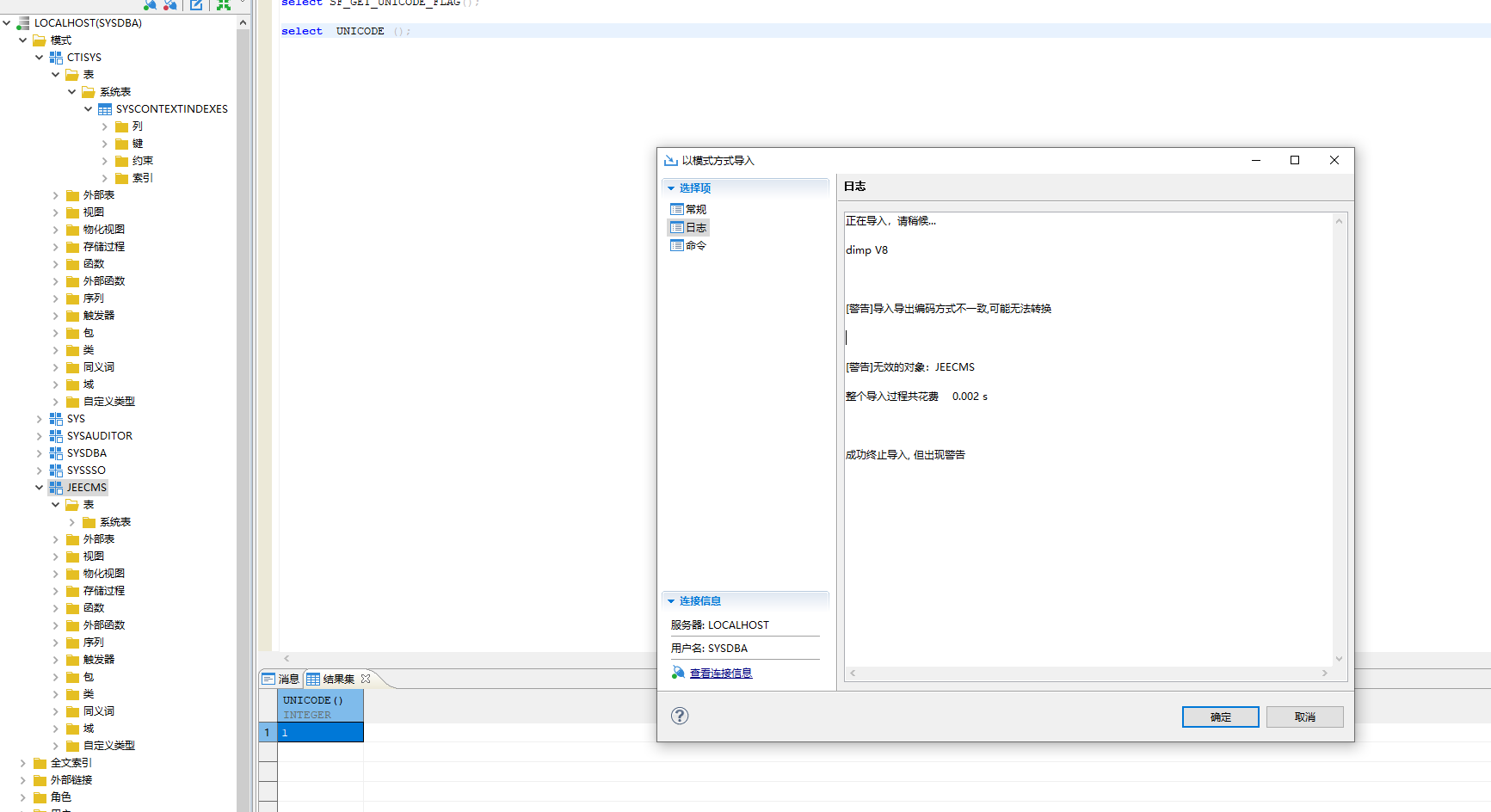Click 序列 folder icon under JEECMS
Screen dimensions: 1491x812
(x=72, y=643)
